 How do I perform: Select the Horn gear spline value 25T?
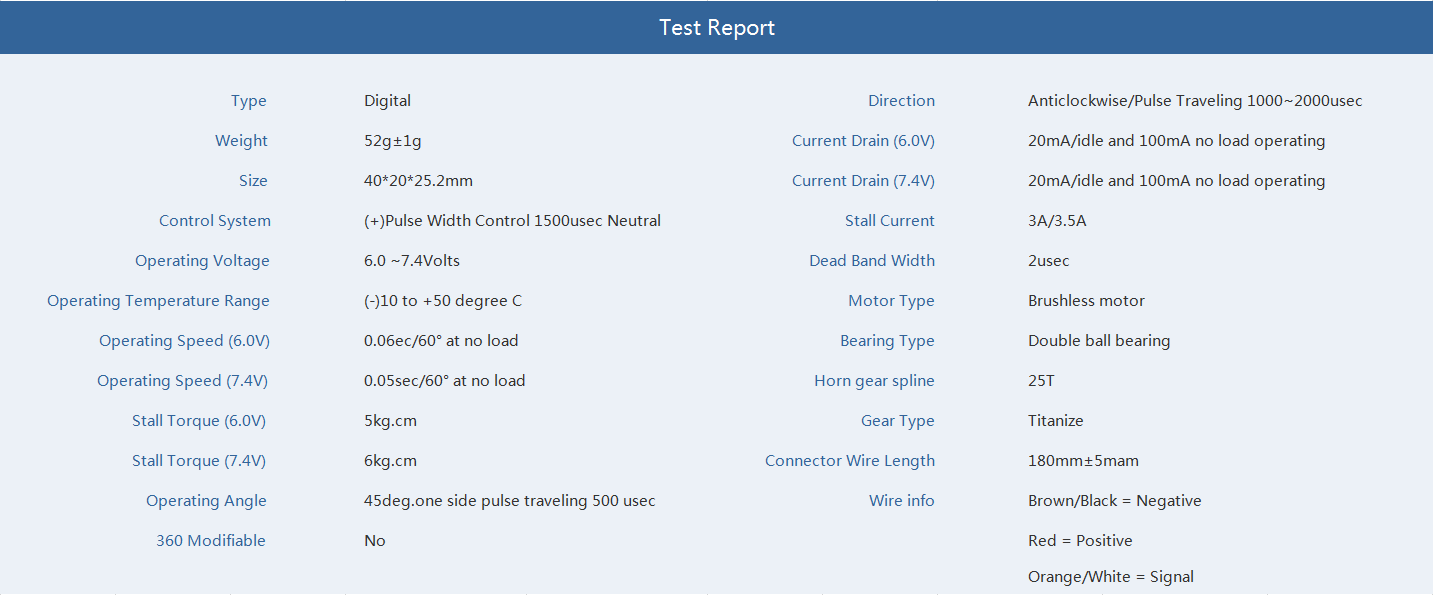click(x=1041, y=381)
